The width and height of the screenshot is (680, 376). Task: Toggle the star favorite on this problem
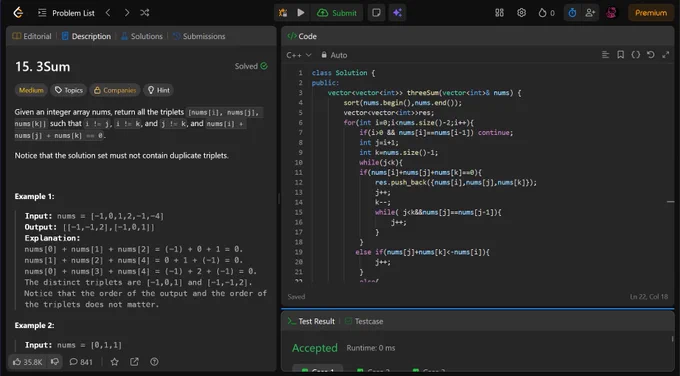tap(114, 362)
